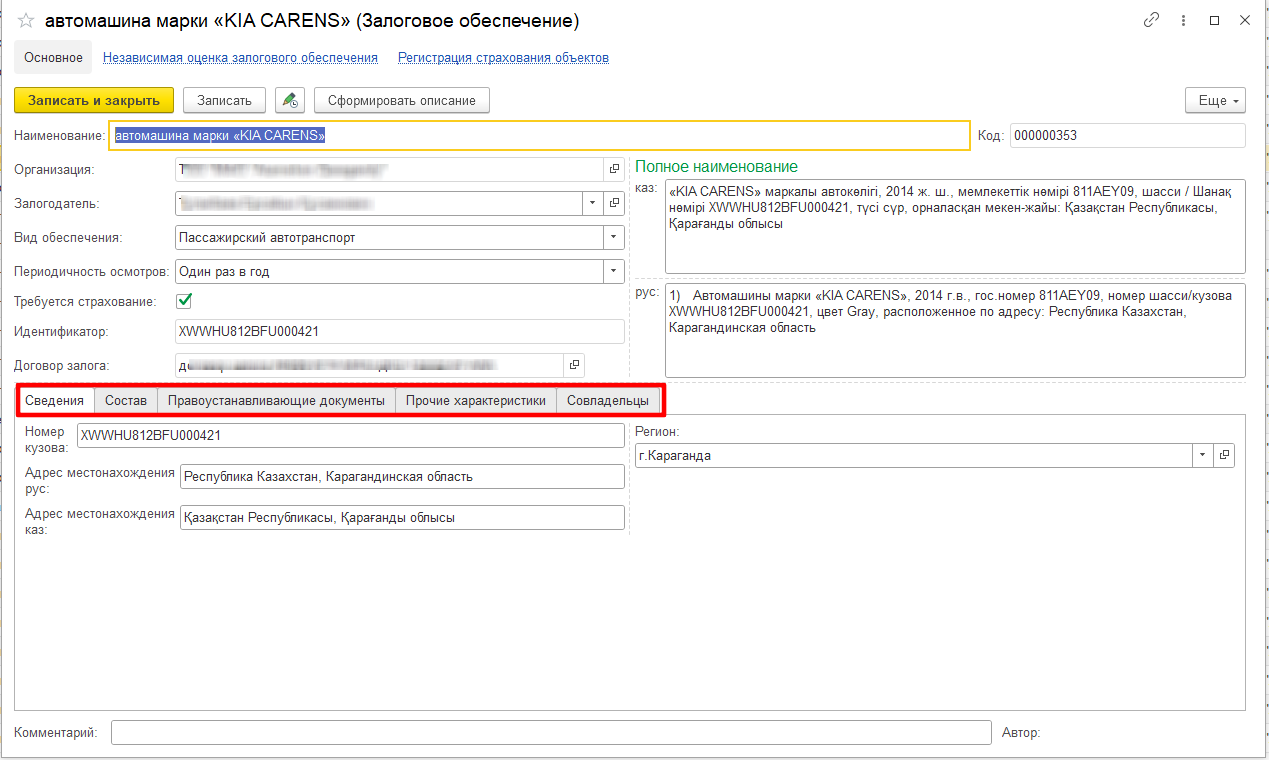The height and width of the screenshot is (760, 1269).
Task: Click the Код field
Action: click(x=1128, y=135)
